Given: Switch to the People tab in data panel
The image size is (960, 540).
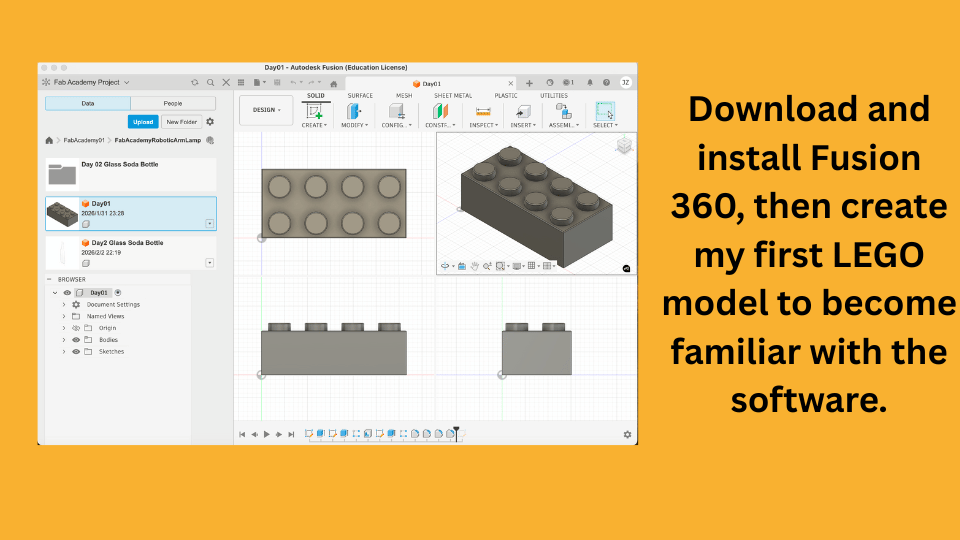Looking at the screenshot, I should pos(173,103).
